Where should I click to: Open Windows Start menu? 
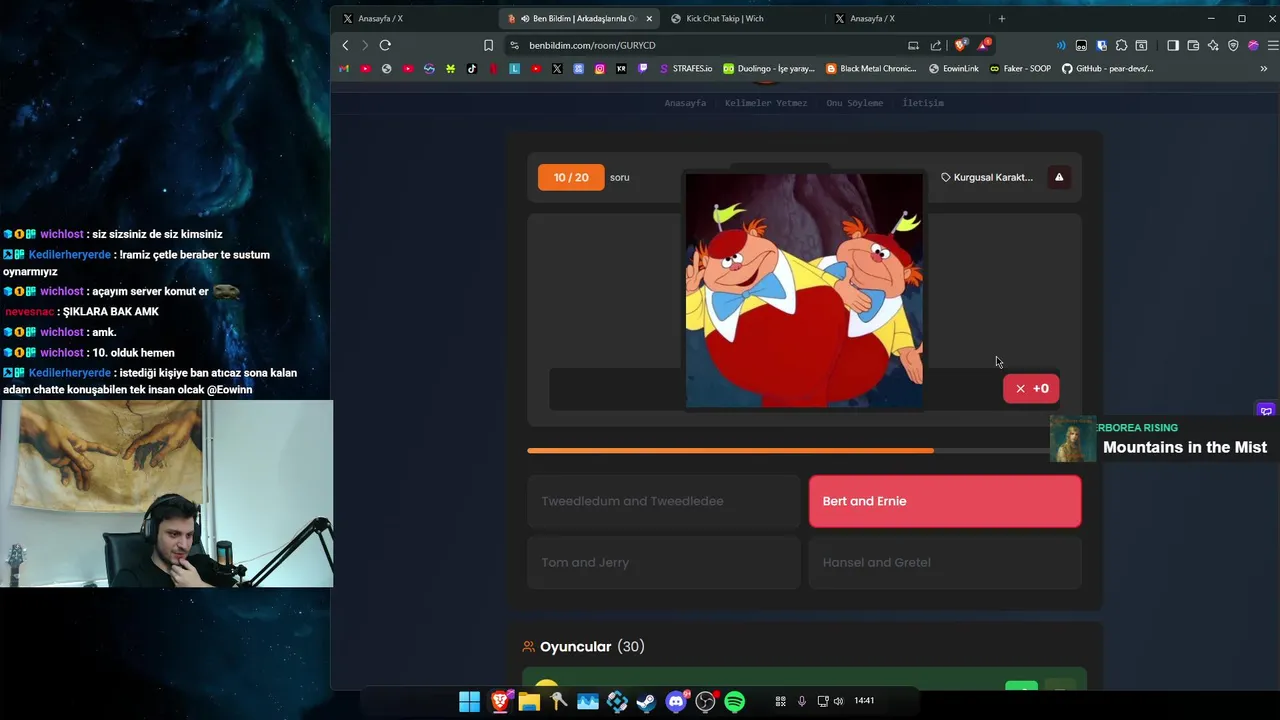tap(469, 702)
